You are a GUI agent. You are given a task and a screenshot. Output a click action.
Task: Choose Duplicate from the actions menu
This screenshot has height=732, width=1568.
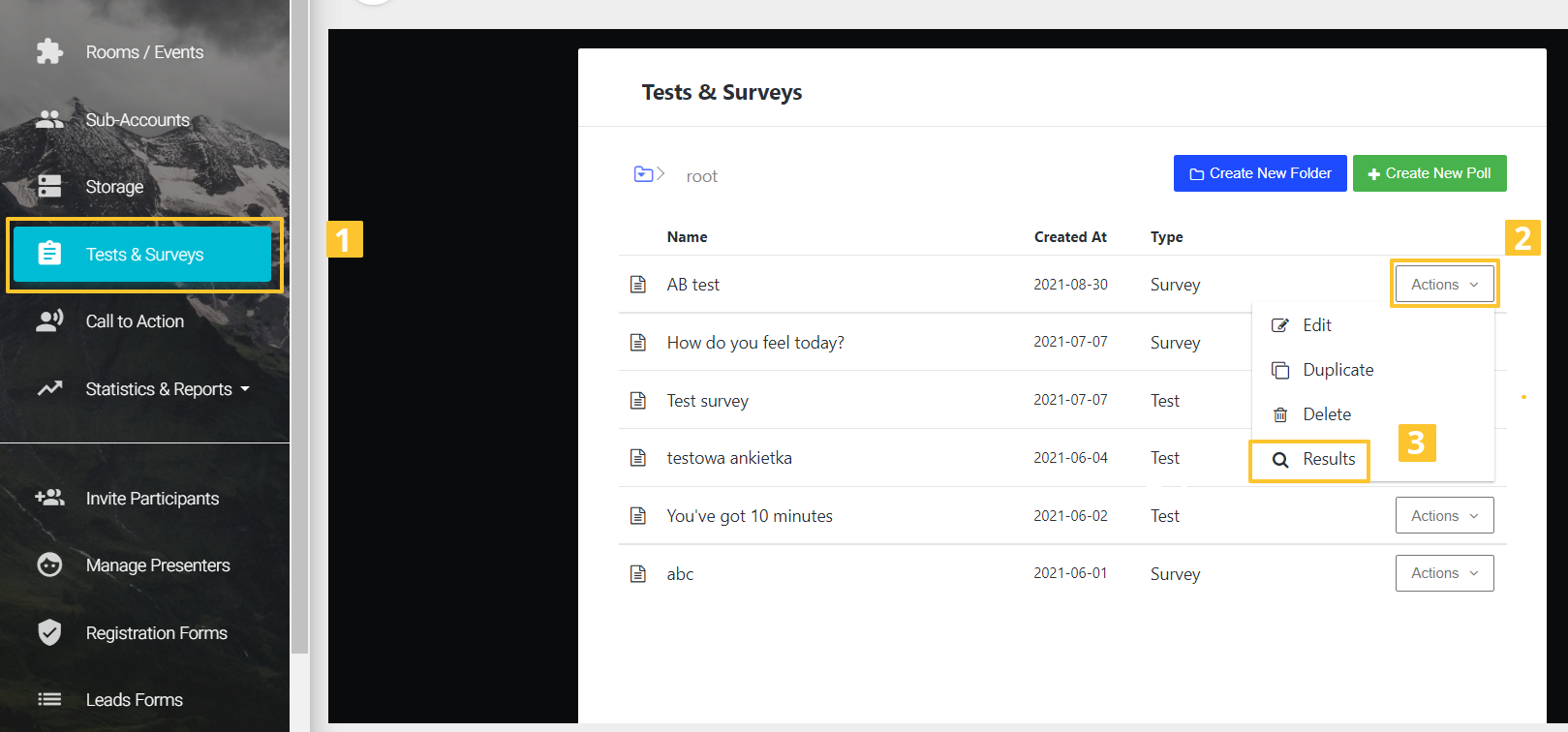(x=1337, y=370)
